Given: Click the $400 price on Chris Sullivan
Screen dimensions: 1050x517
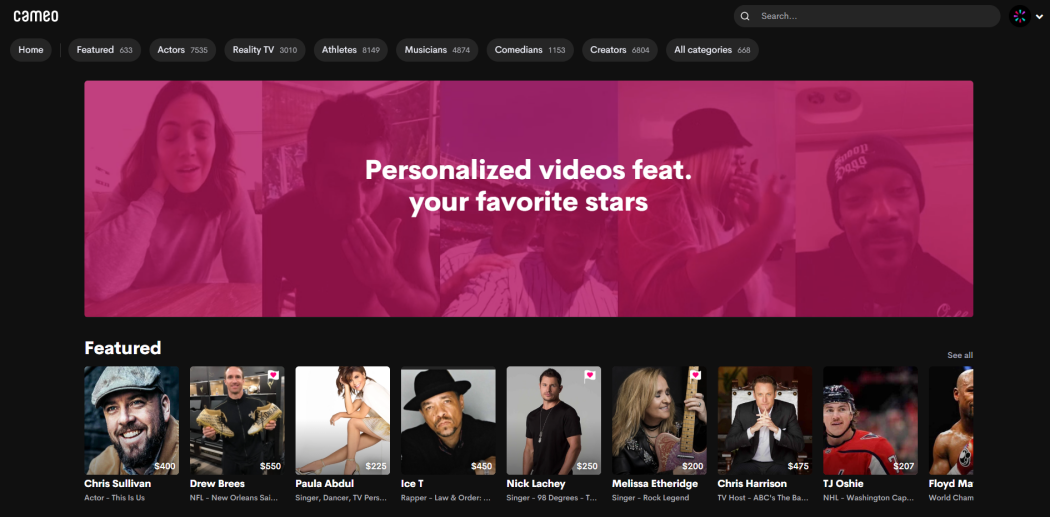Looking at the screenshot, I should [x=165, y=466].
